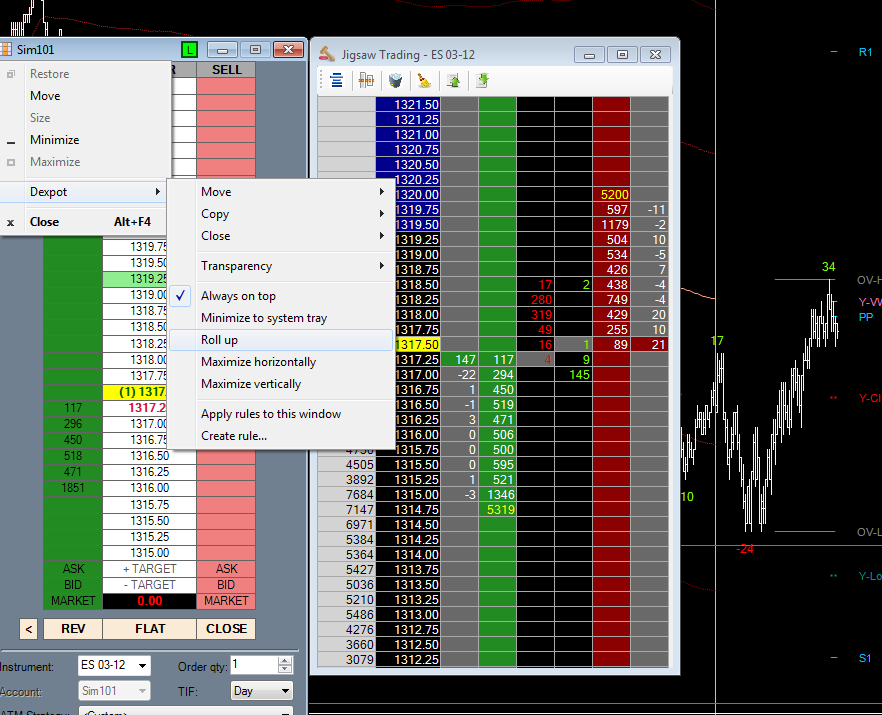
Task: Click the yellow 5200 offer value in Jigsaw
Action: pyautogui.click(x=611, y=195)
